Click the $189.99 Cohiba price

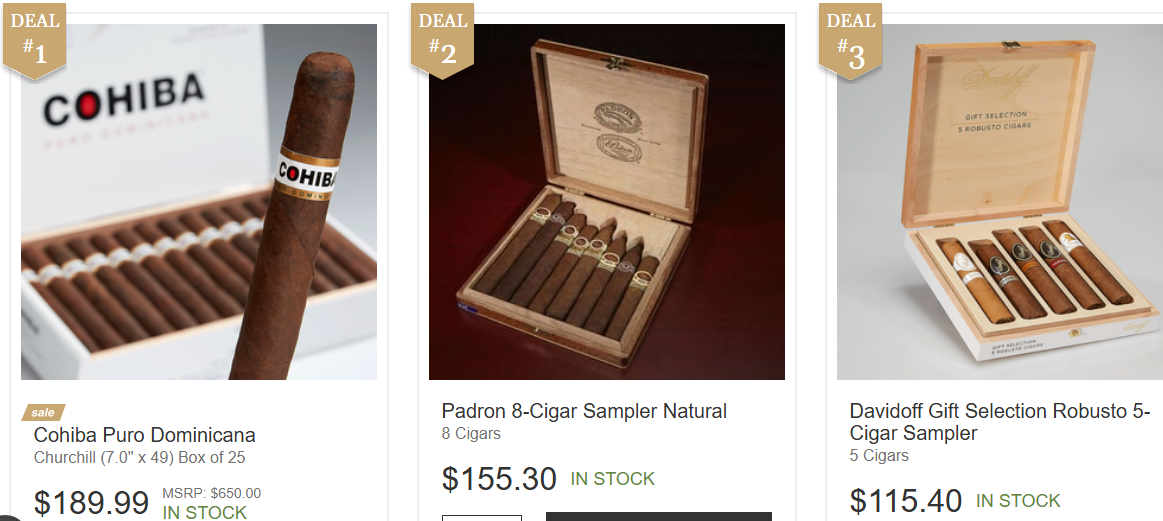[x=91, y=503]
